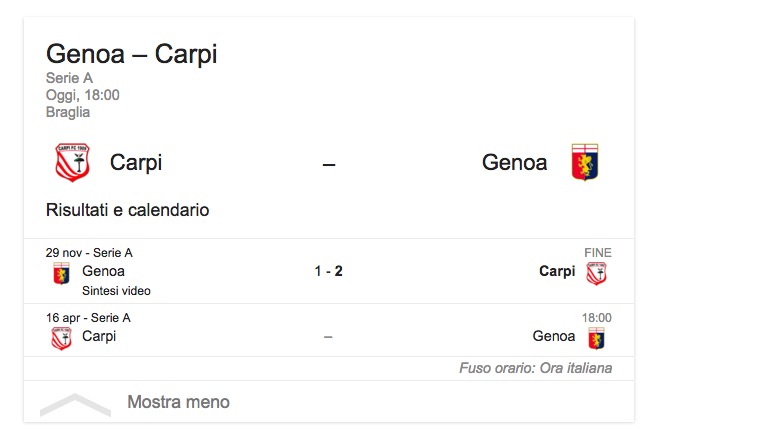Screen dimensions: 777x437
Task: Click Genoa name in 29 nov match
Action: [103, 271]
